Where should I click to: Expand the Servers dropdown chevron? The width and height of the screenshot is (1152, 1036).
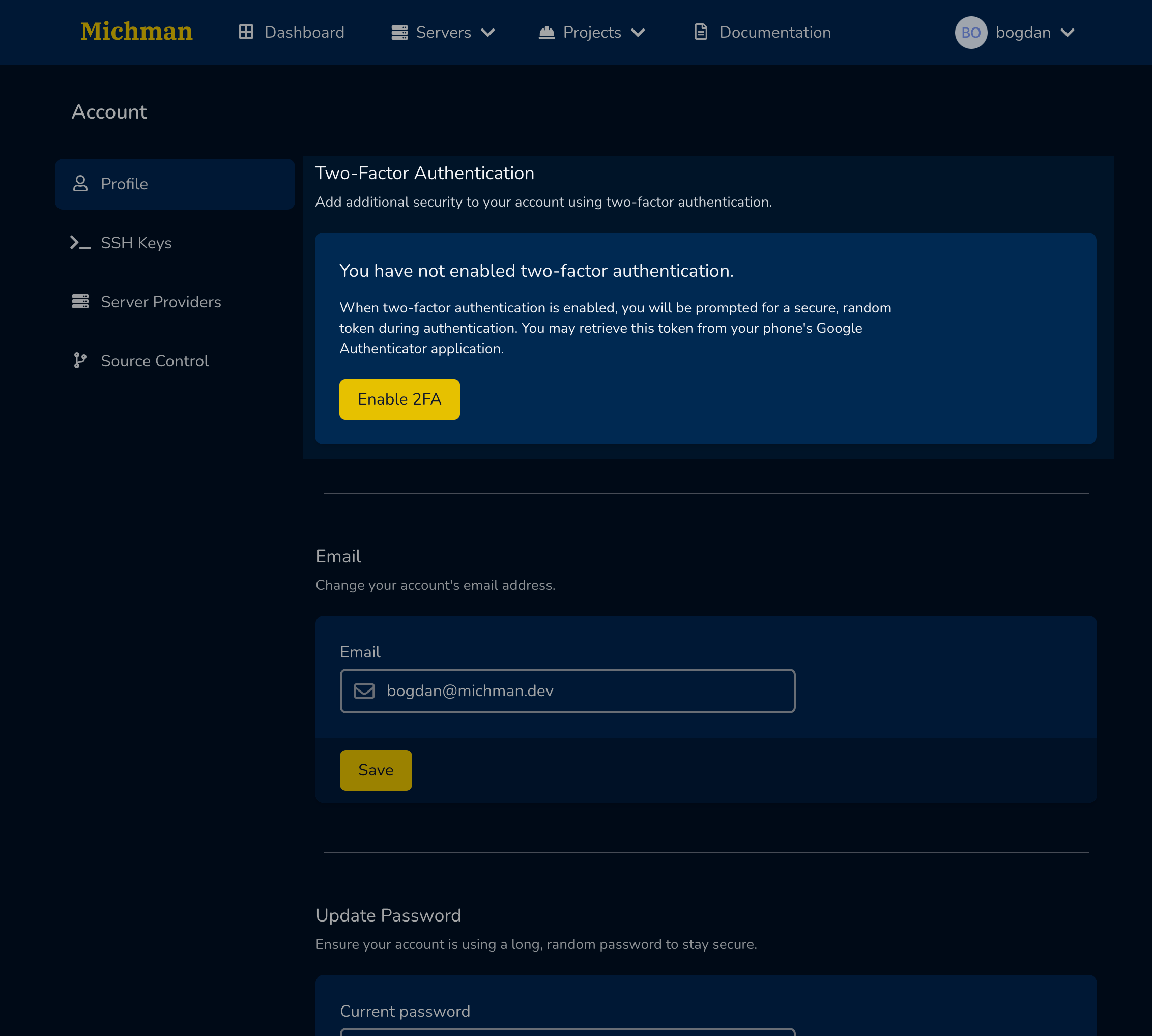(x=488, y=33)
